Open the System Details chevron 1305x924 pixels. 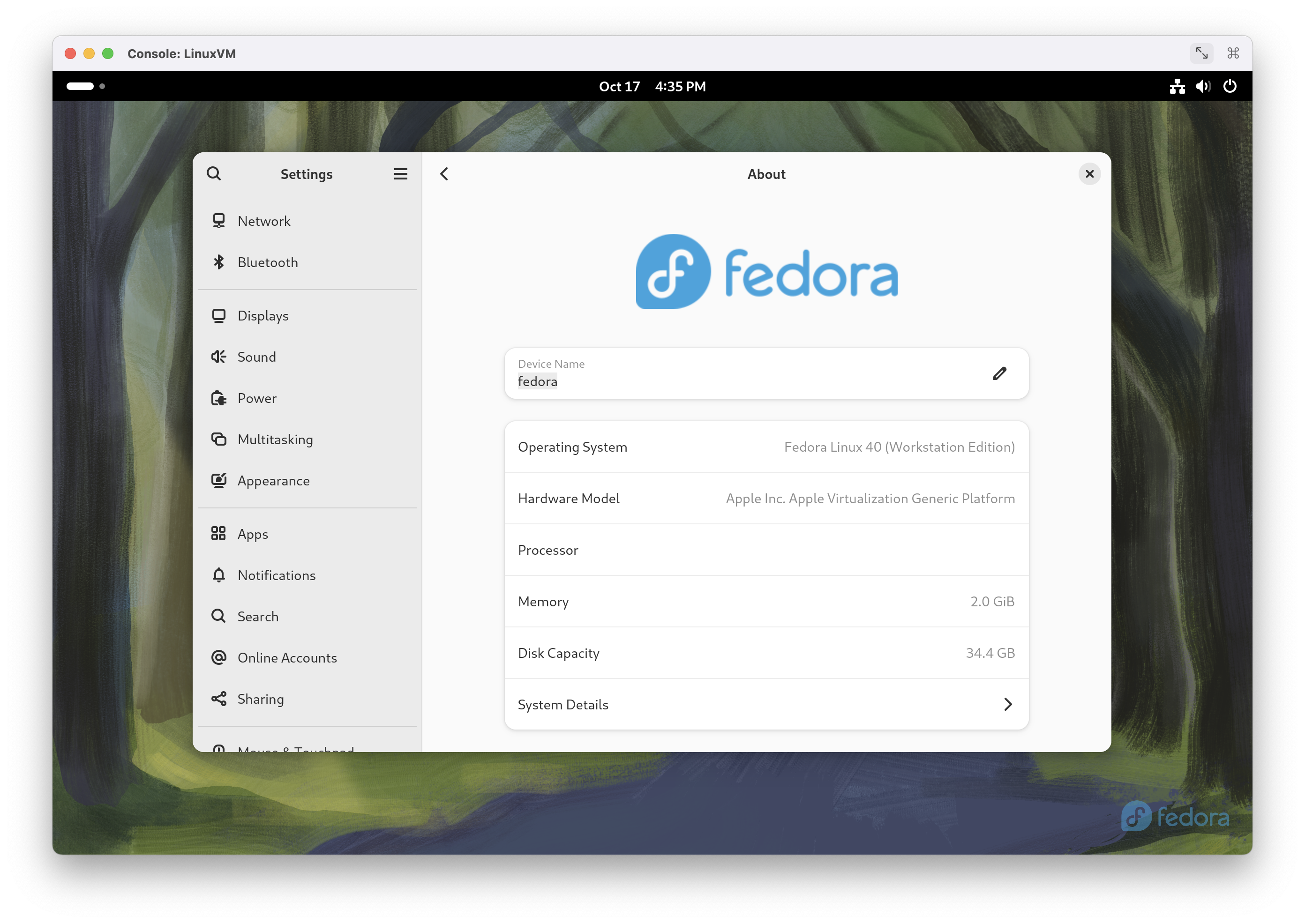click(x=1007, y=704)
